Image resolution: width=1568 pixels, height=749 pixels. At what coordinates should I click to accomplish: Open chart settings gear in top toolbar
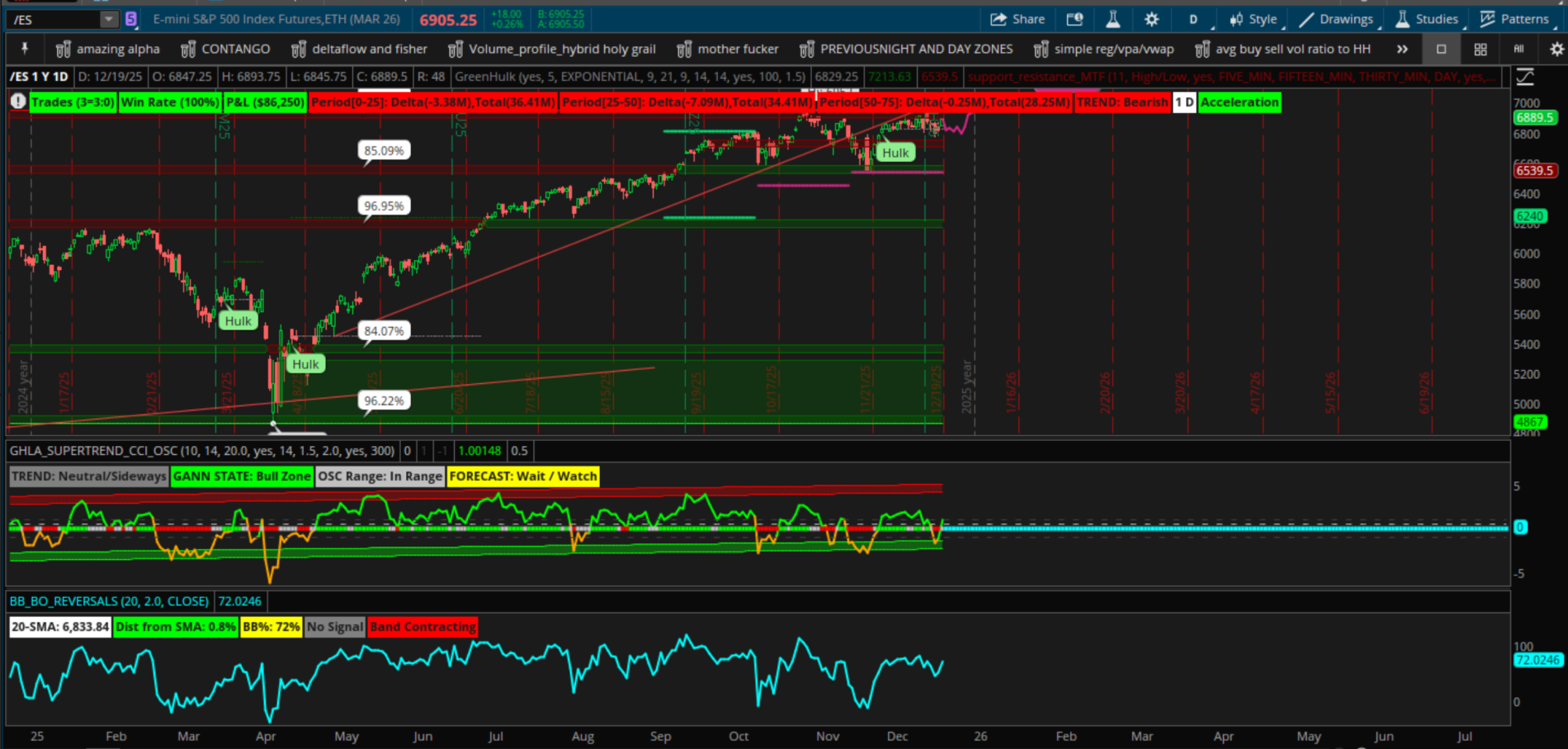pos(1151,19)
